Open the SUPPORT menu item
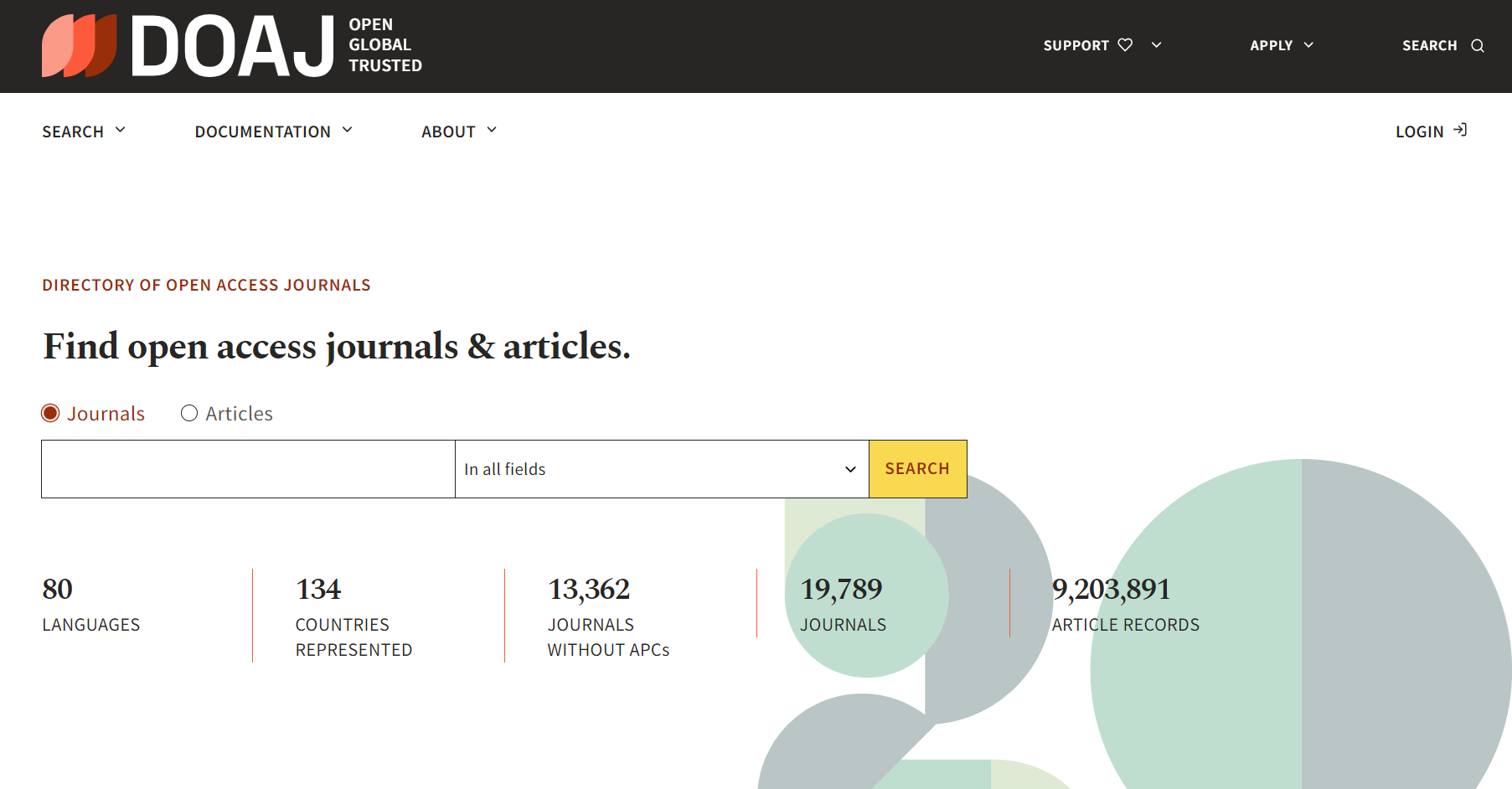This screenshot has height=789, width=1512. (1076, 45)
